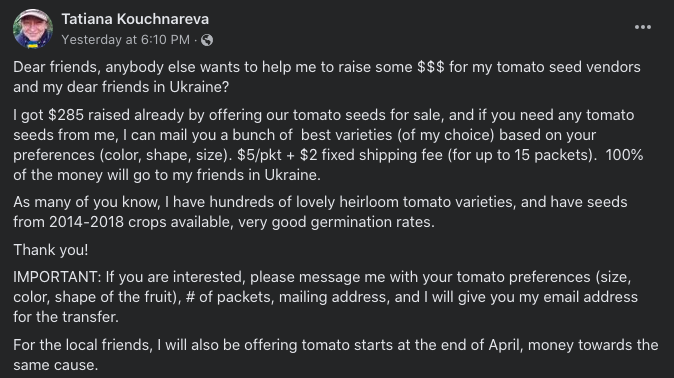Select the '$$$' text in first paragraph
This screenshot has height=378, width=674.
pos(431,67)
